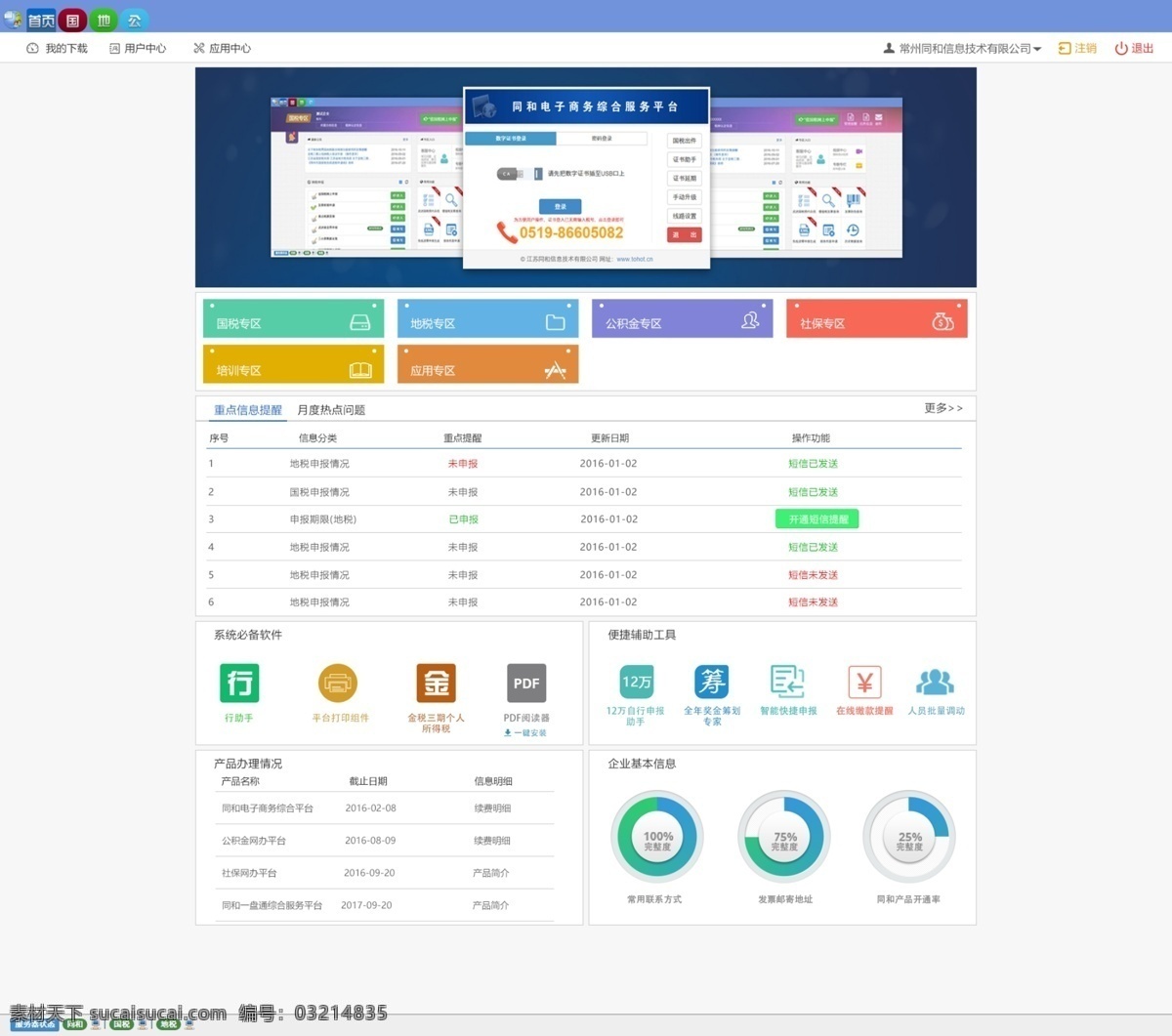
Task: Open 产品简介 for 社保网办平台
Action: coord(490,873)
